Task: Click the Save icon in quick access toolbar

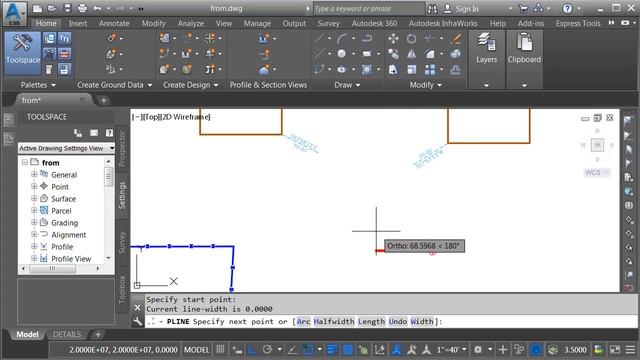Action: coord(67,8)
